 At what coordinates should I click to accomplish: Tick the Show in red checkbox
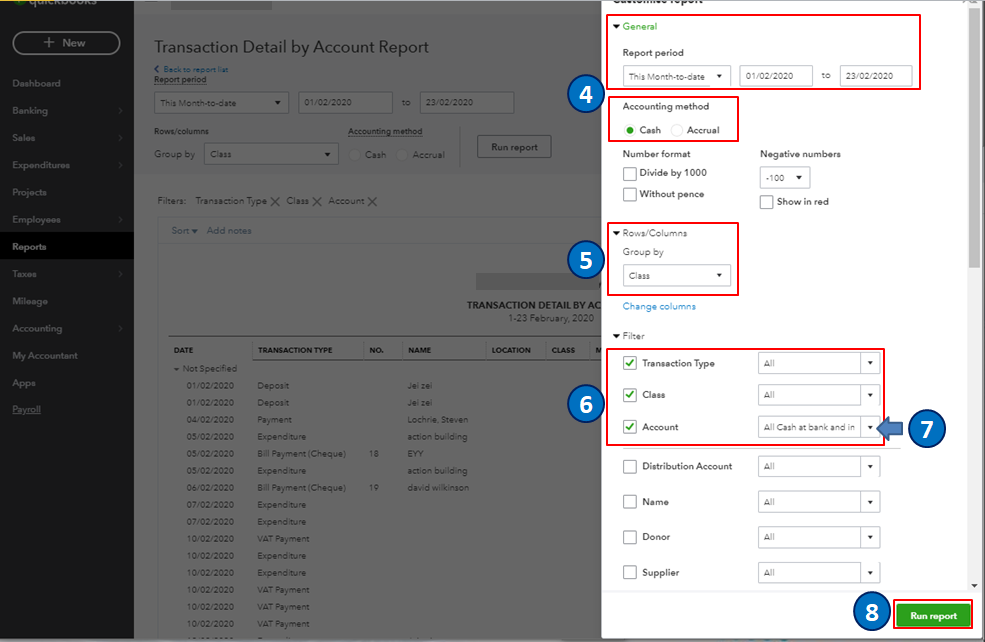[767, 201]
